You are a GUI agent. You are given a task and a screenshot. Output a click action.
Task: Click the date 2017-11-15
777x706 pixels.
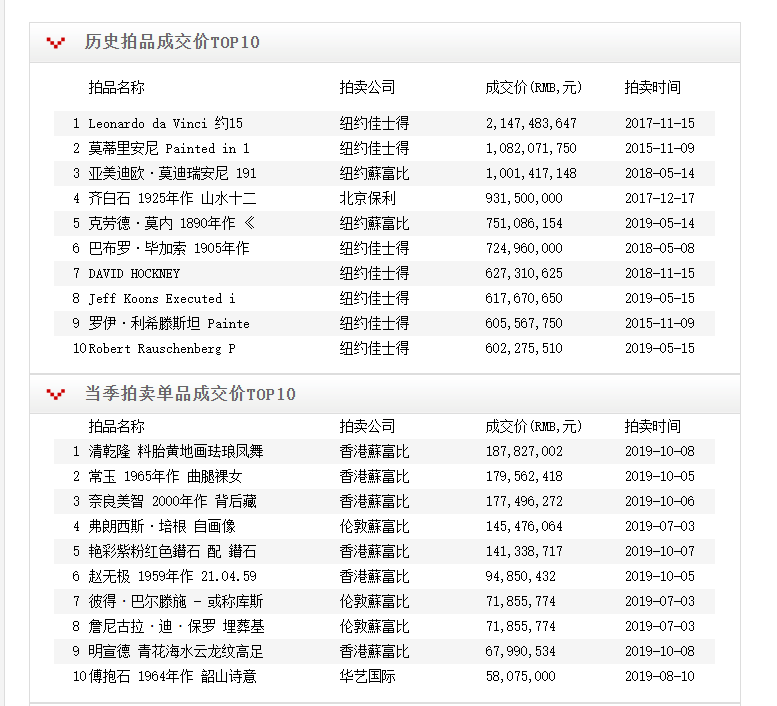[x=660, y=123]
